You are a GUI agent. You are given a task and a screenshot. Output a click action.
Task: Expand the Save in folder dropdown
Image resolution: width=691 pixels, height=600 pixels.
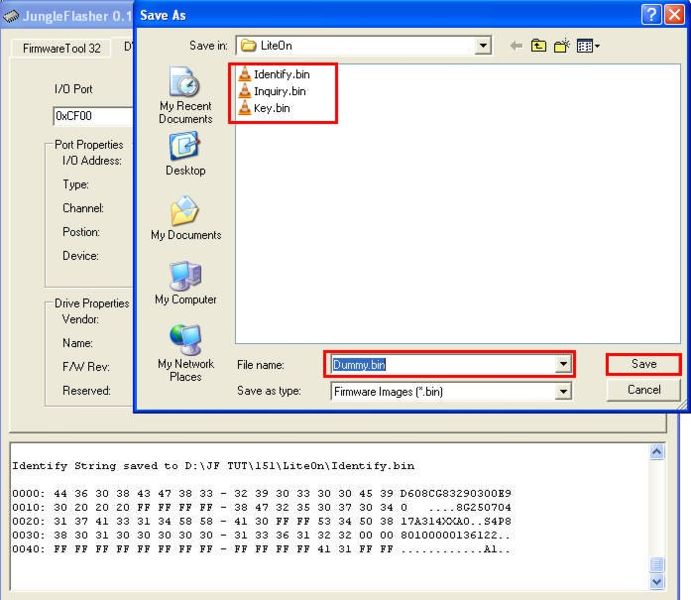483,45
